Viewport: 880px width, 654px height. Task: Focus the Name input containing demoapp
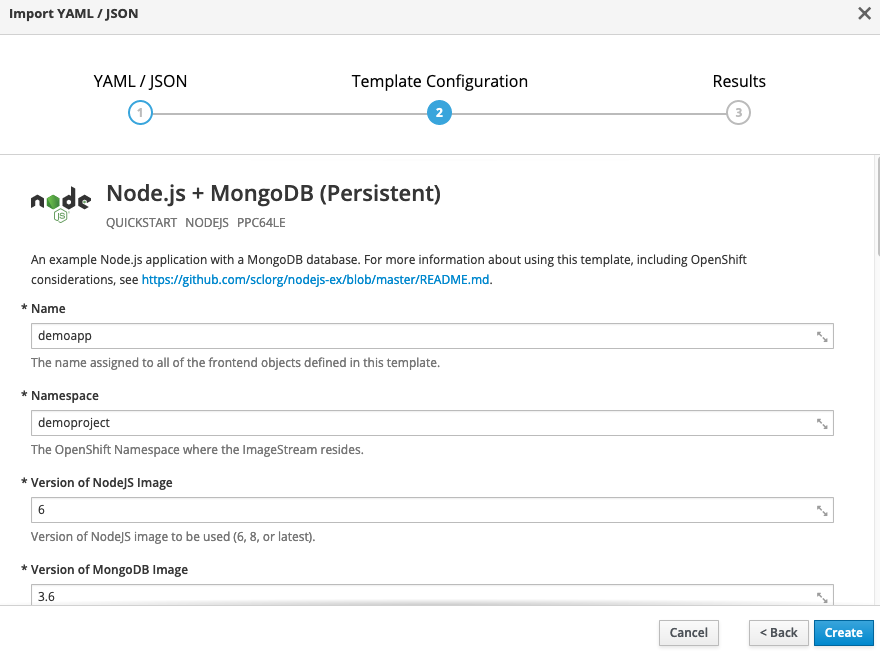[x=432, y=336]
